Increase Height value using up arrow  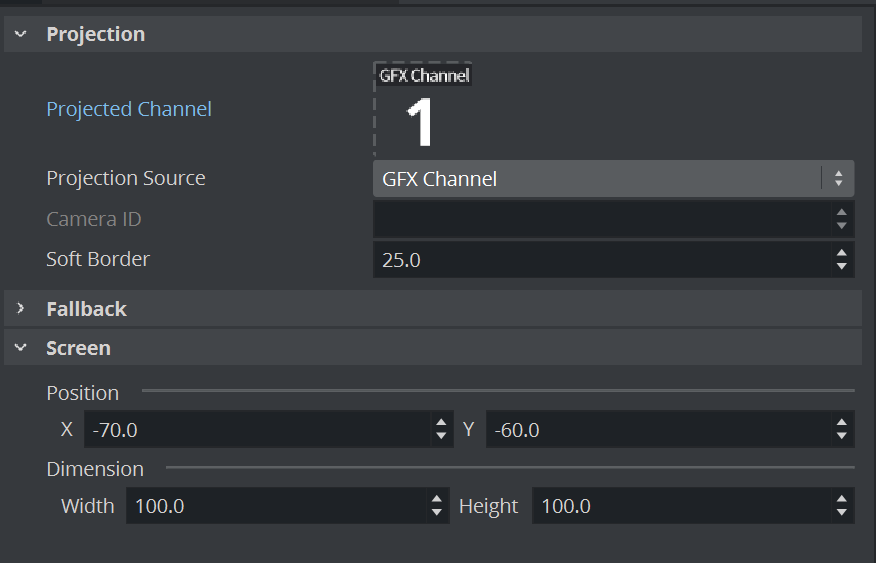(x=841, y=499)
